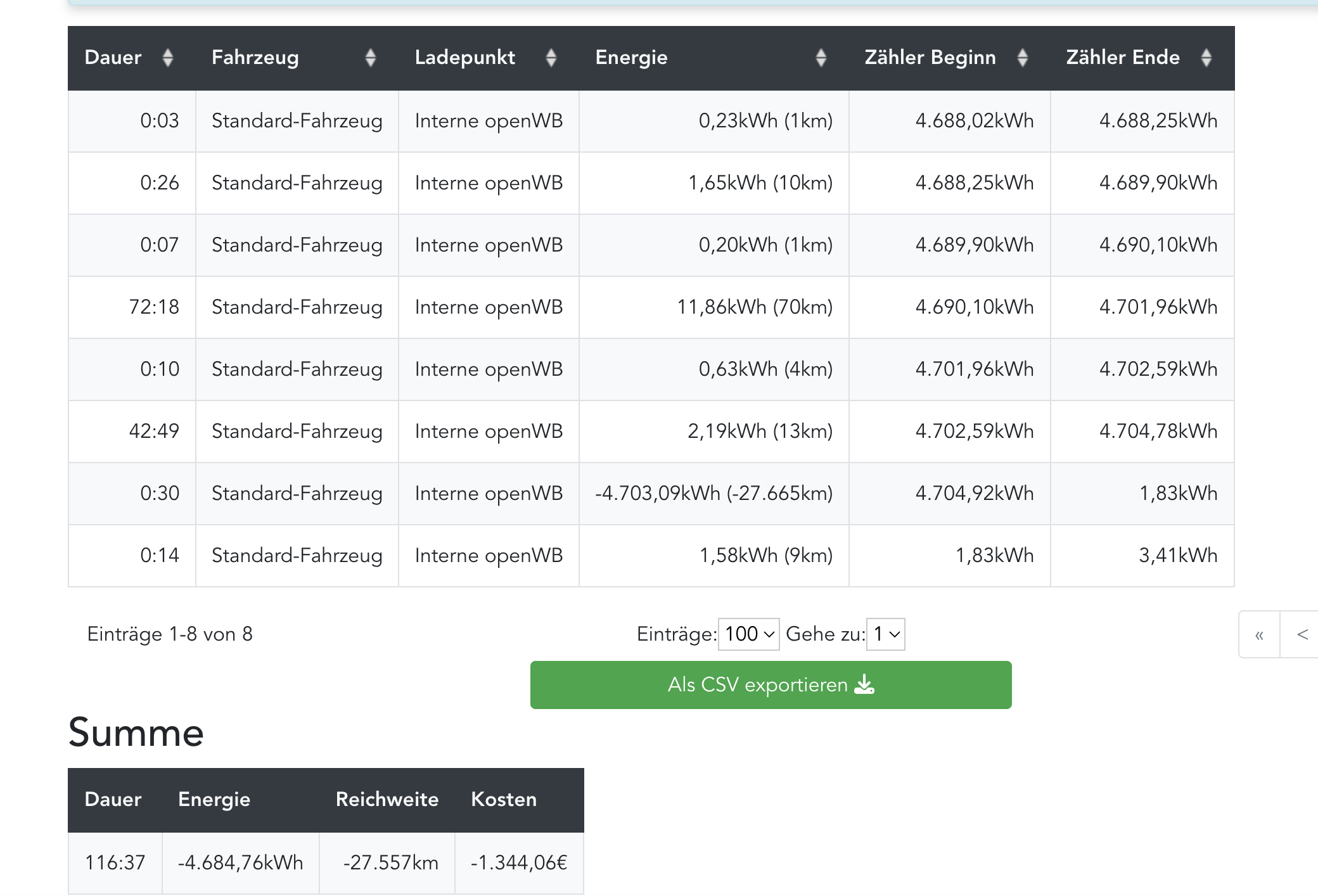1318x896 pixels.
Task: Click the -4.703,09kWh energy cell
Action: (713, 494)
